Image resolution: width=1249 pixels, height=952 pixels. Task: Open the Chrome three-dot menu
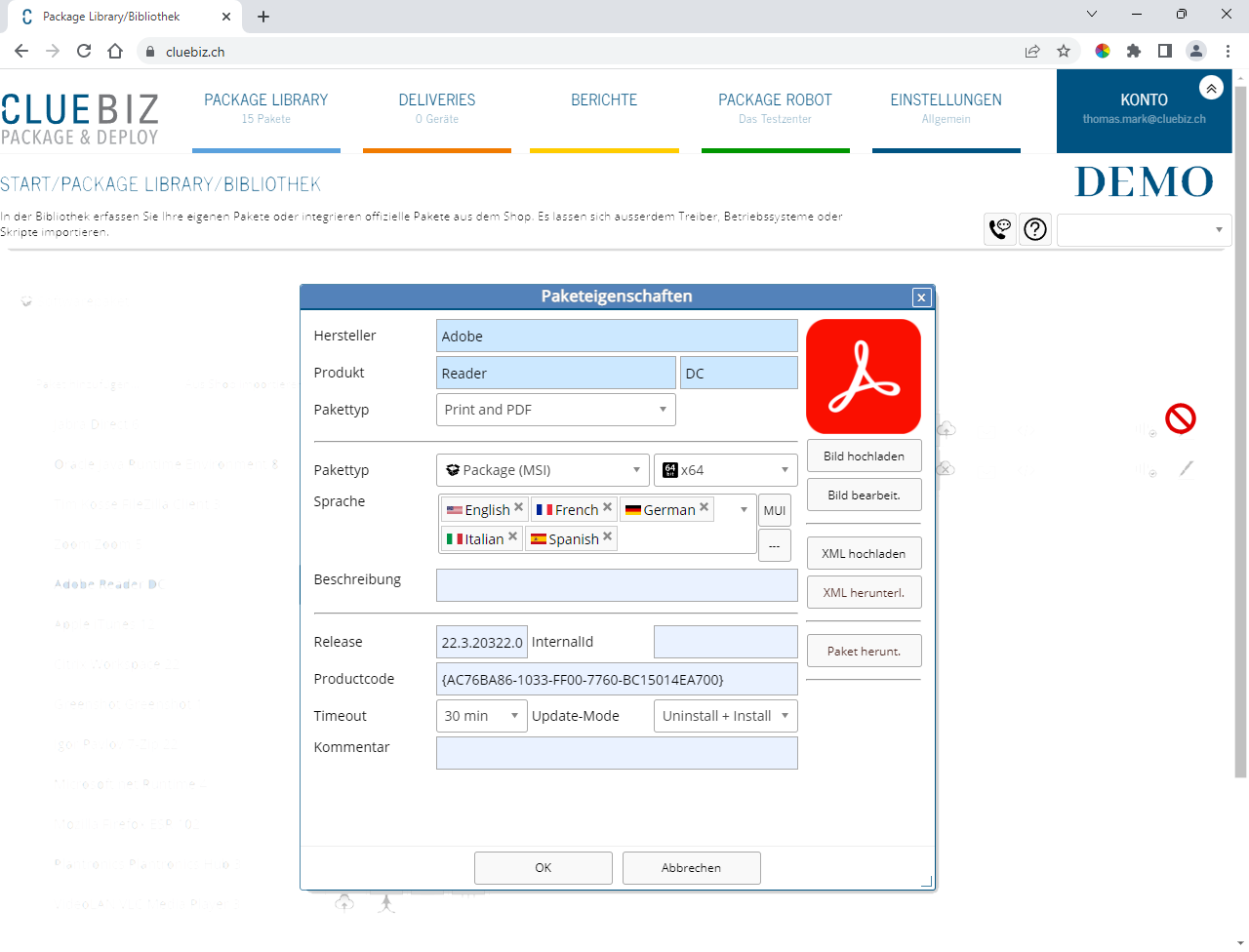pos(1228,51)
